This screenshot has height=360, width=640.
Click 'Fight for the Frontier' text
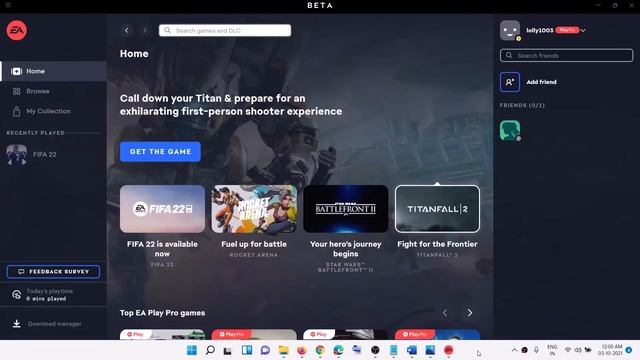pos(437,244)
